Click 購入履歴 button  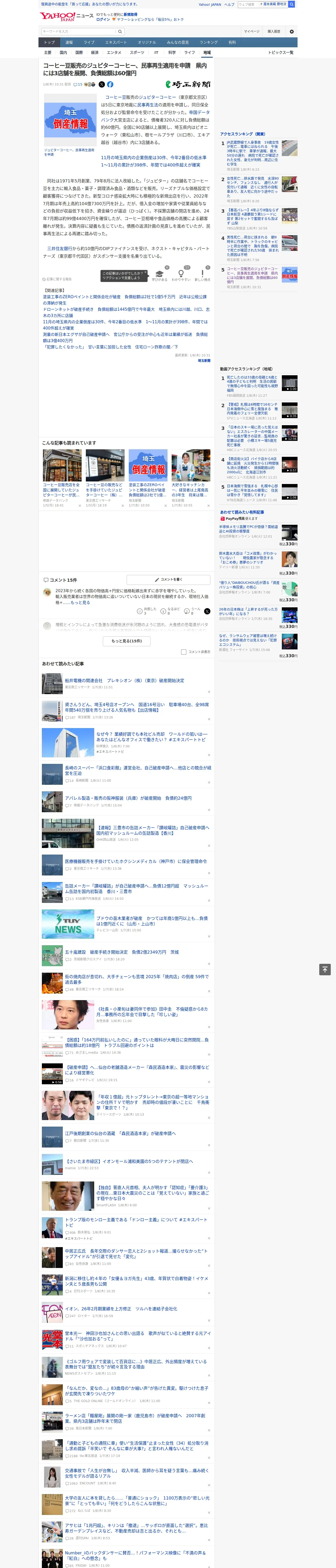point(274,32)
